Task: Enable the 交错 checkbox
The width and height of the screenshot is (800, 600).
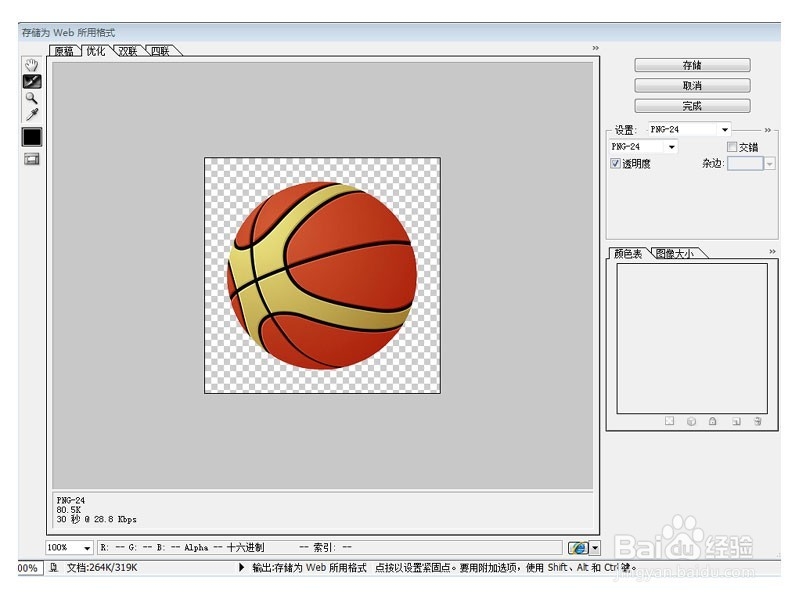Action: [x=732, y=147]
